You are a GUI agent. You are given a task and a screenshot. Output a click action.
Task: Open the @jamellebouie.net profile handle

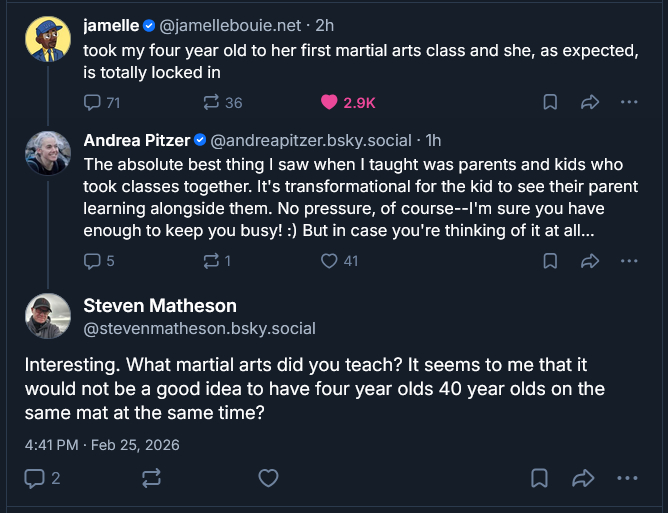243,24
